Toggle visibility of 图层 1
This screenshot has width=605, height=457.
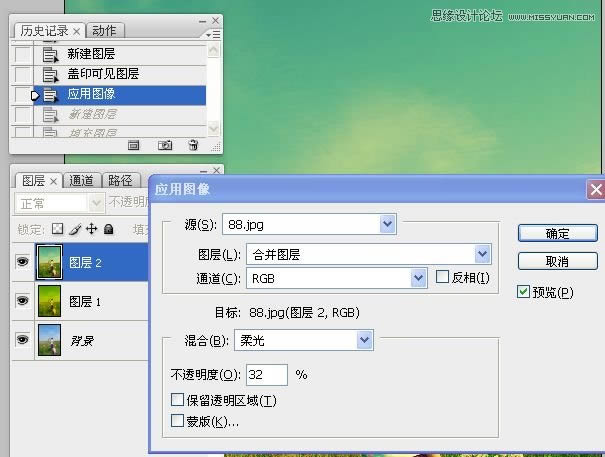[22, 300]
